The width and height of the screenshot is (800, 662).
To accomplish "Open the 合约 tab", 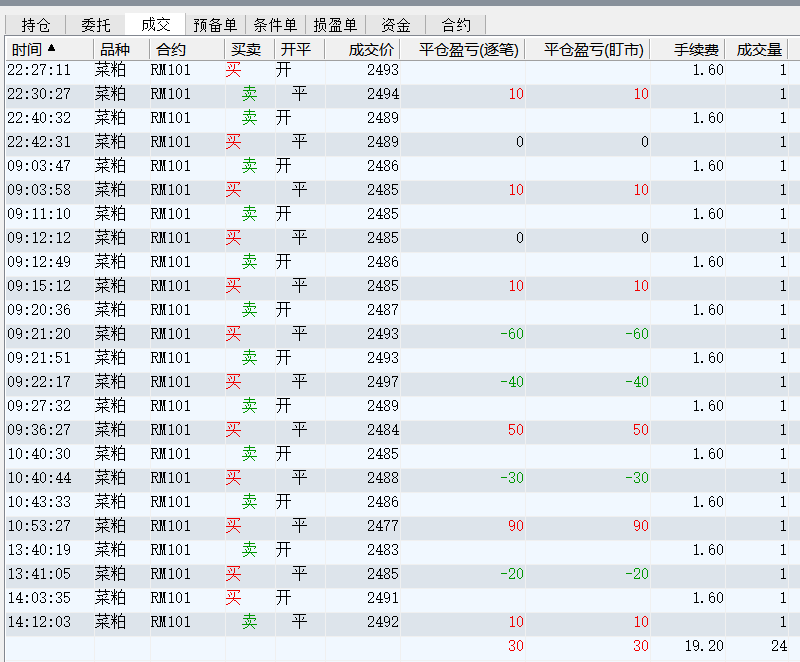I will tap(456, 24).
